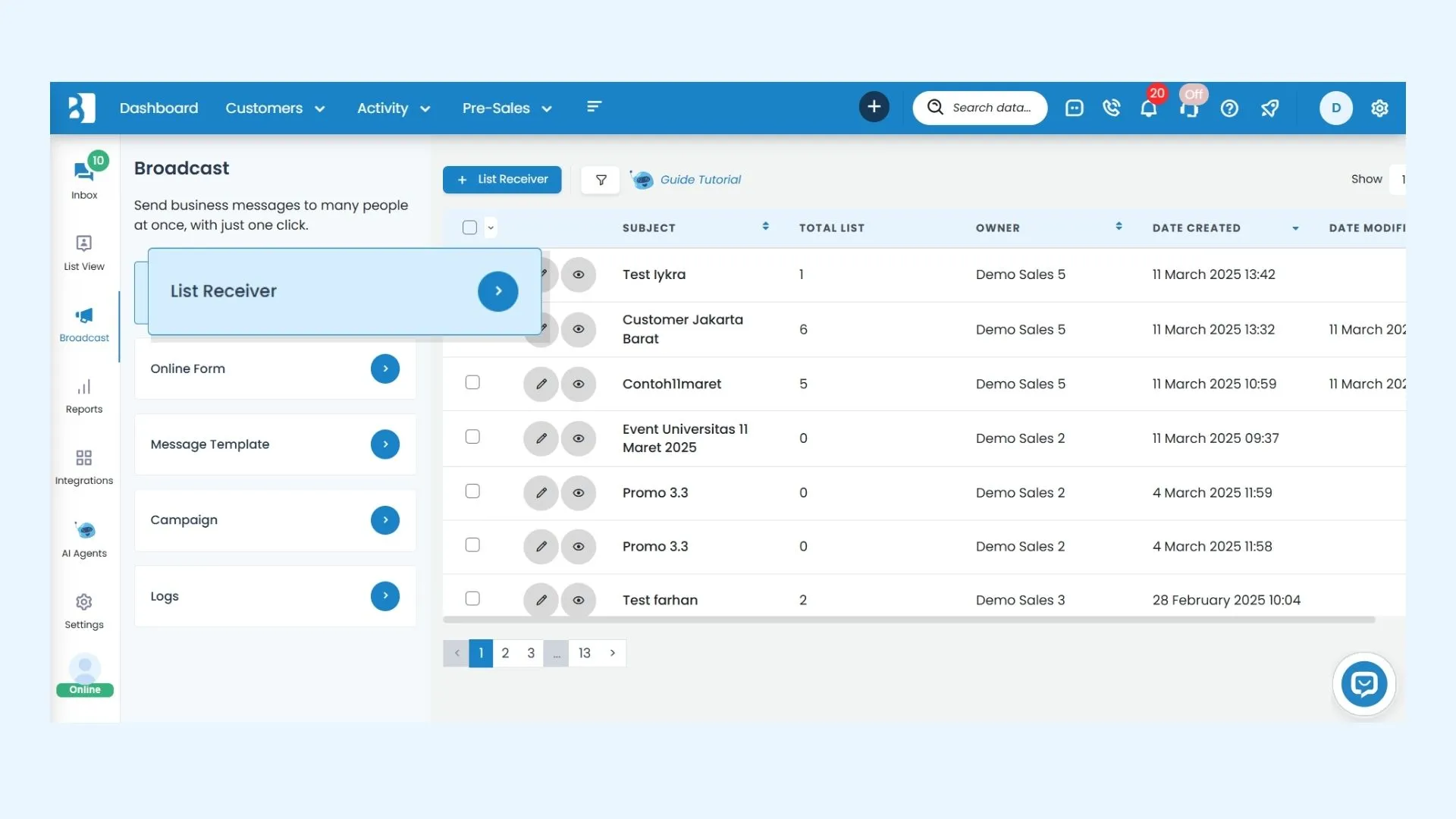Expand the Pre-Sales dropdown menu
1456x819 pixels.
click(x=507, y=108)
